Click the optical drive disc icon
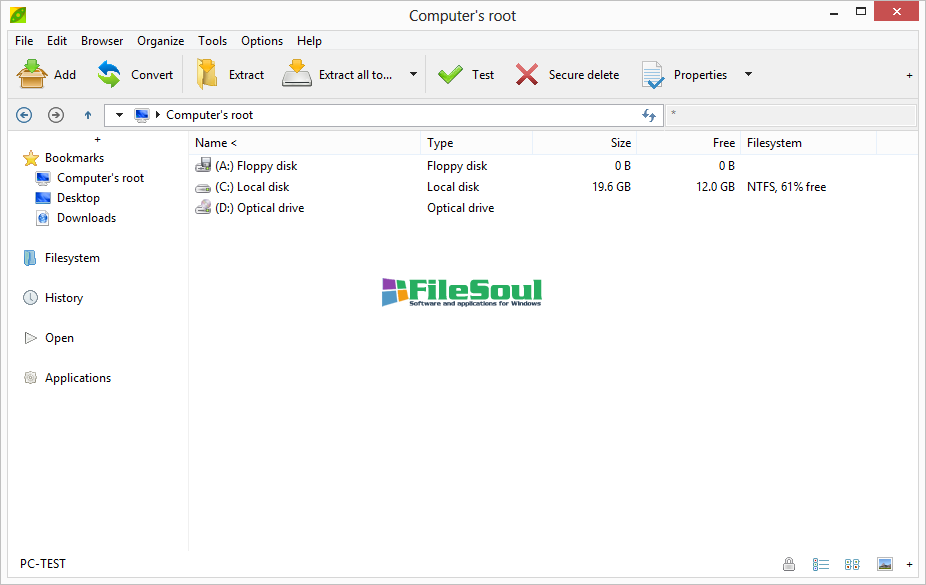 (203, 207)
